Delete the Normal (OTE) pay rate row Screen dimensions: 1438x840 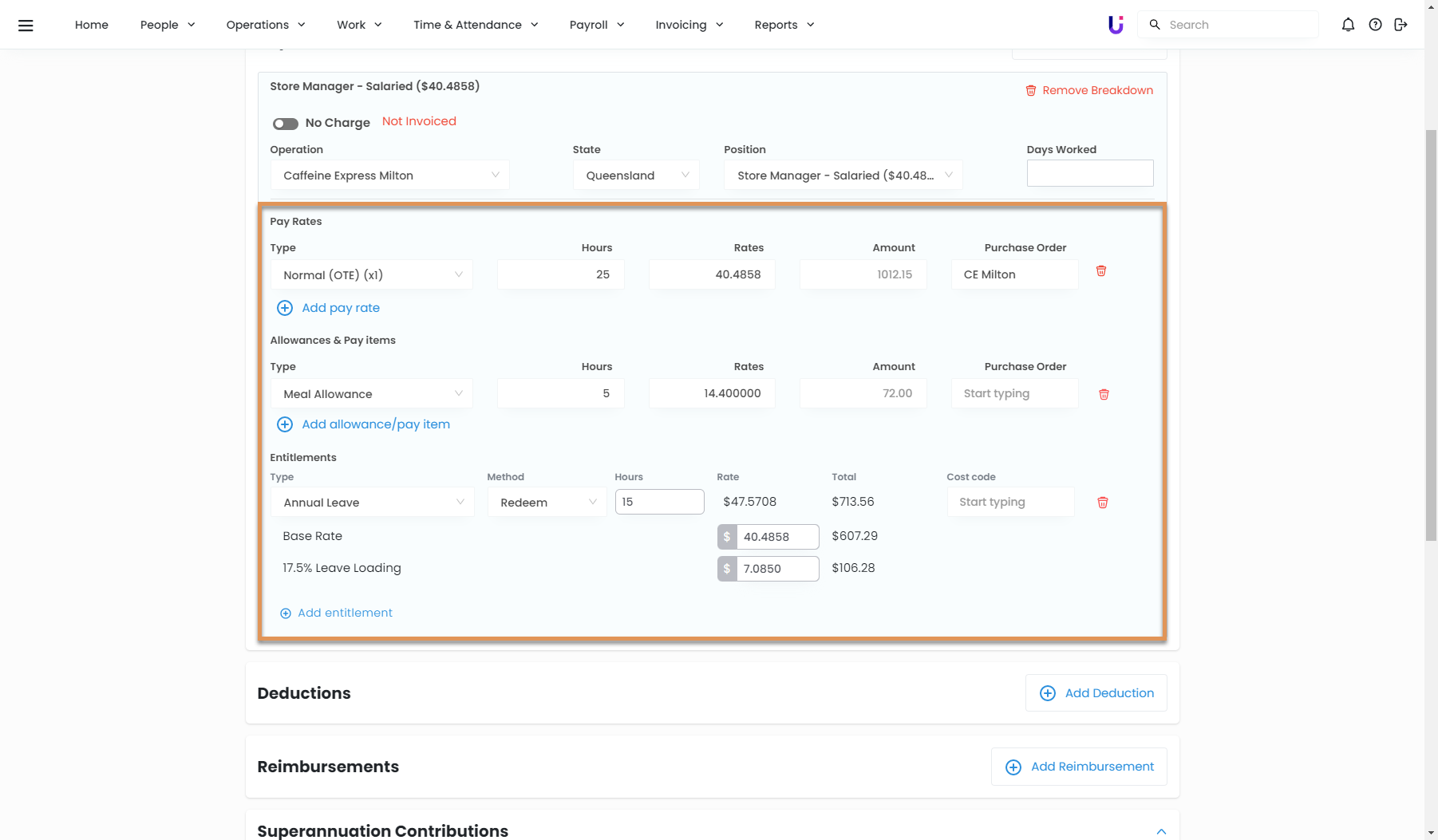click(x=1101, y=271)
